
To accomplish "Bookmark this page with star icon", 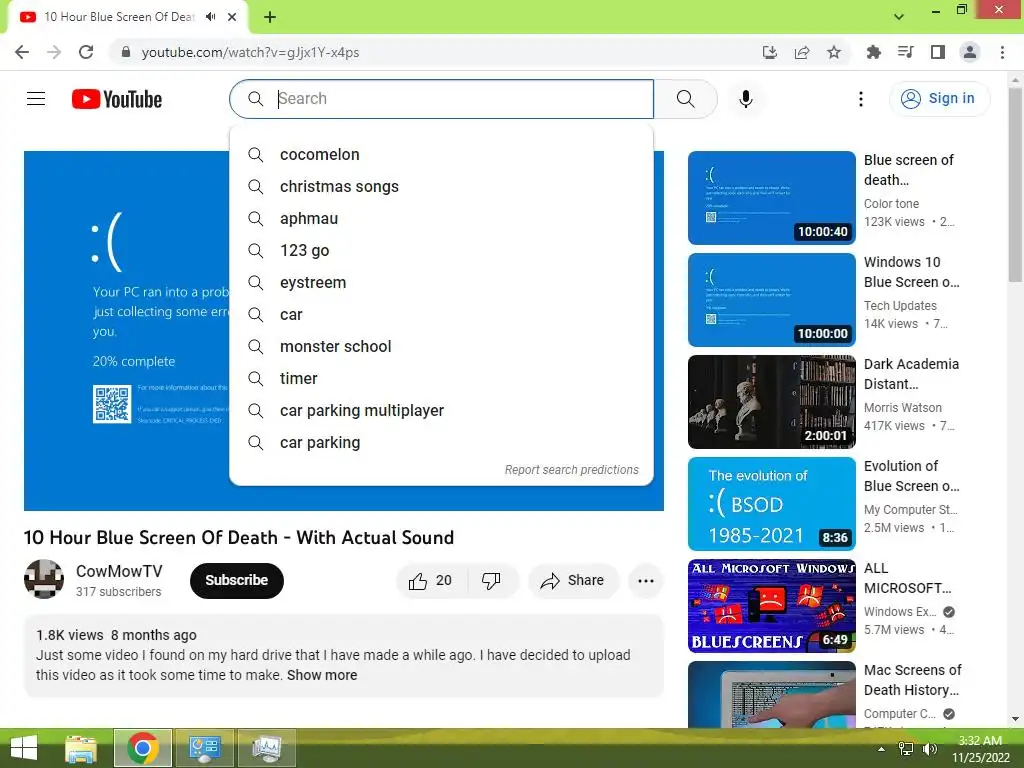I will click(x=834, y=52).
